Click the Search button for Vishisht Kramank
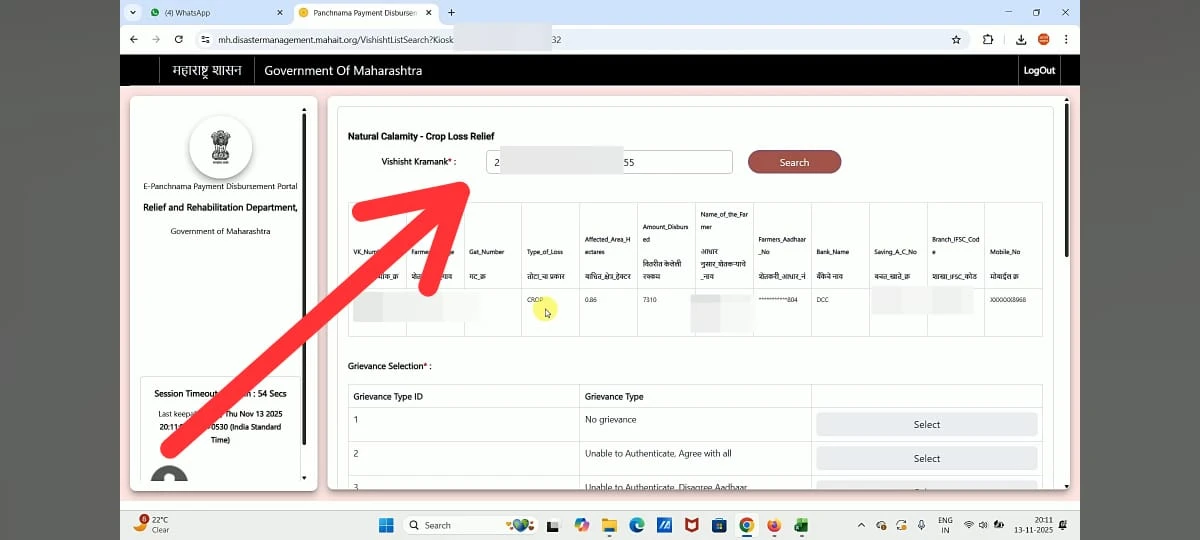 tap(794, 162)
